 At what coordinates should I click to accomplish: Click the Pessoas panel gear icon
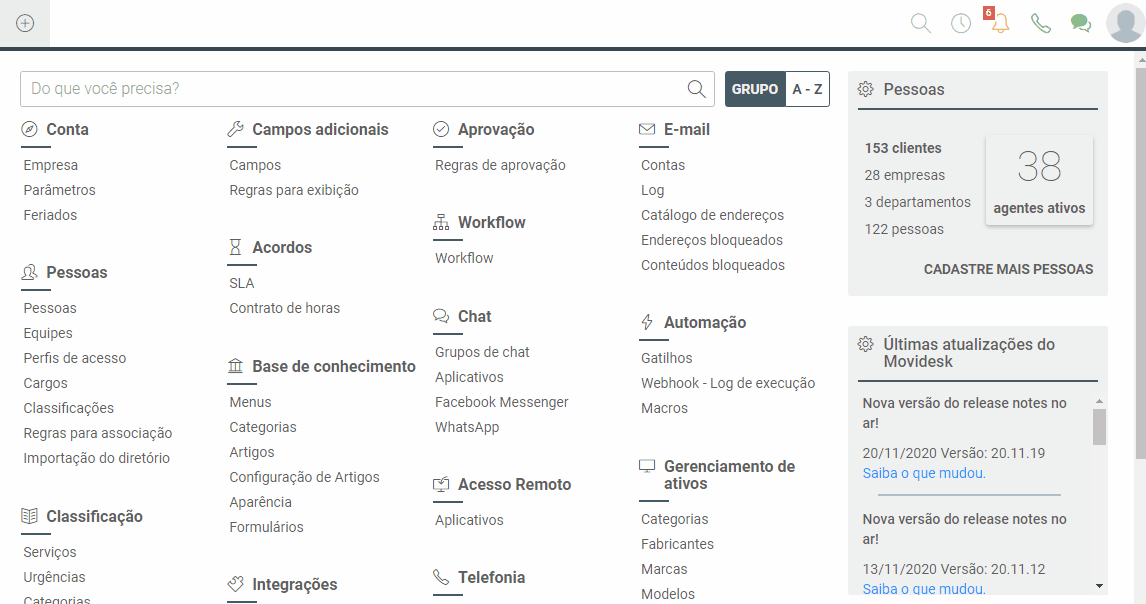865,89
